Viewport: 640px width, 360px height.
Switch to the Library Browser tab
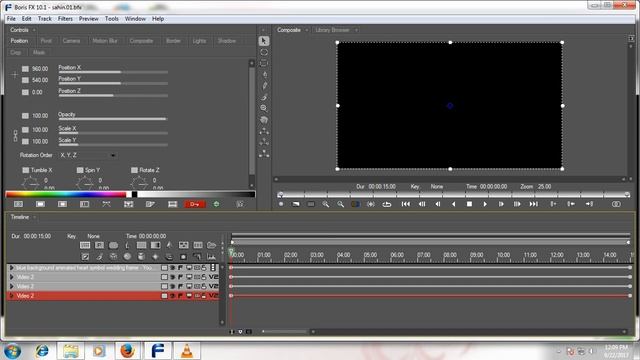(332, 30)
